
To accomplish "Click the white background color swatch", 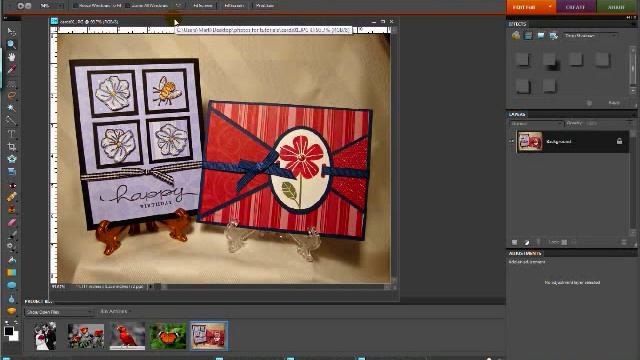I will click(x=15, y=337).
